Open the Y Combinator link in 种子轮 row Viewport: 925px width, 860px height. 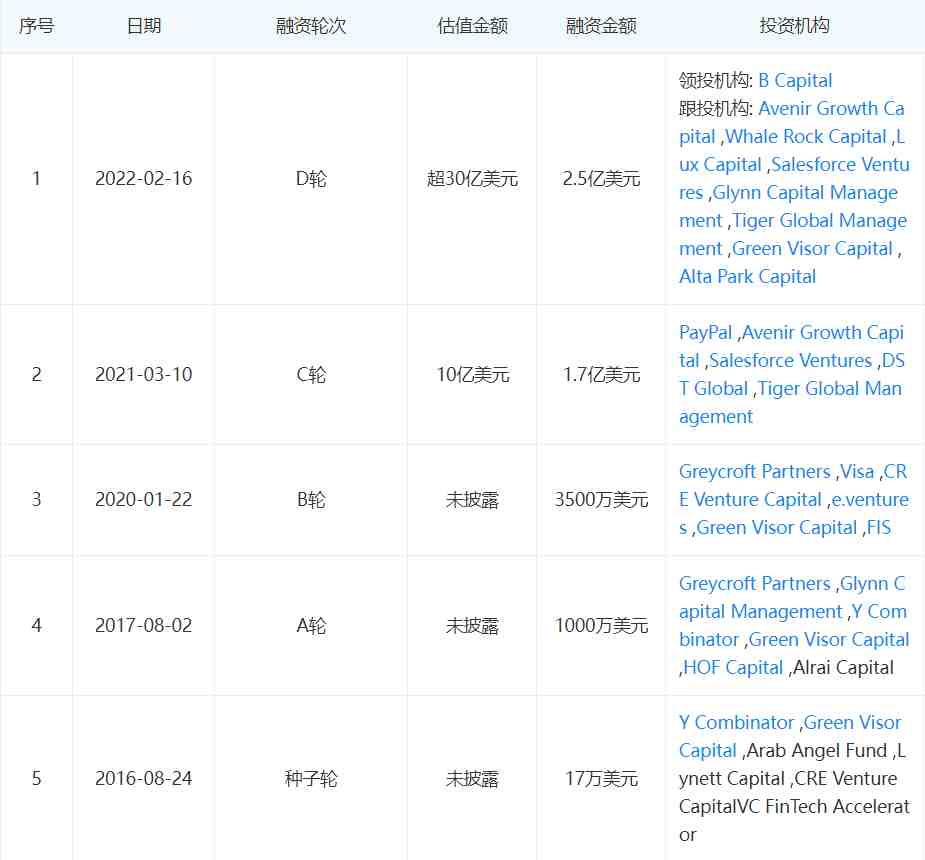pos(736,722)
